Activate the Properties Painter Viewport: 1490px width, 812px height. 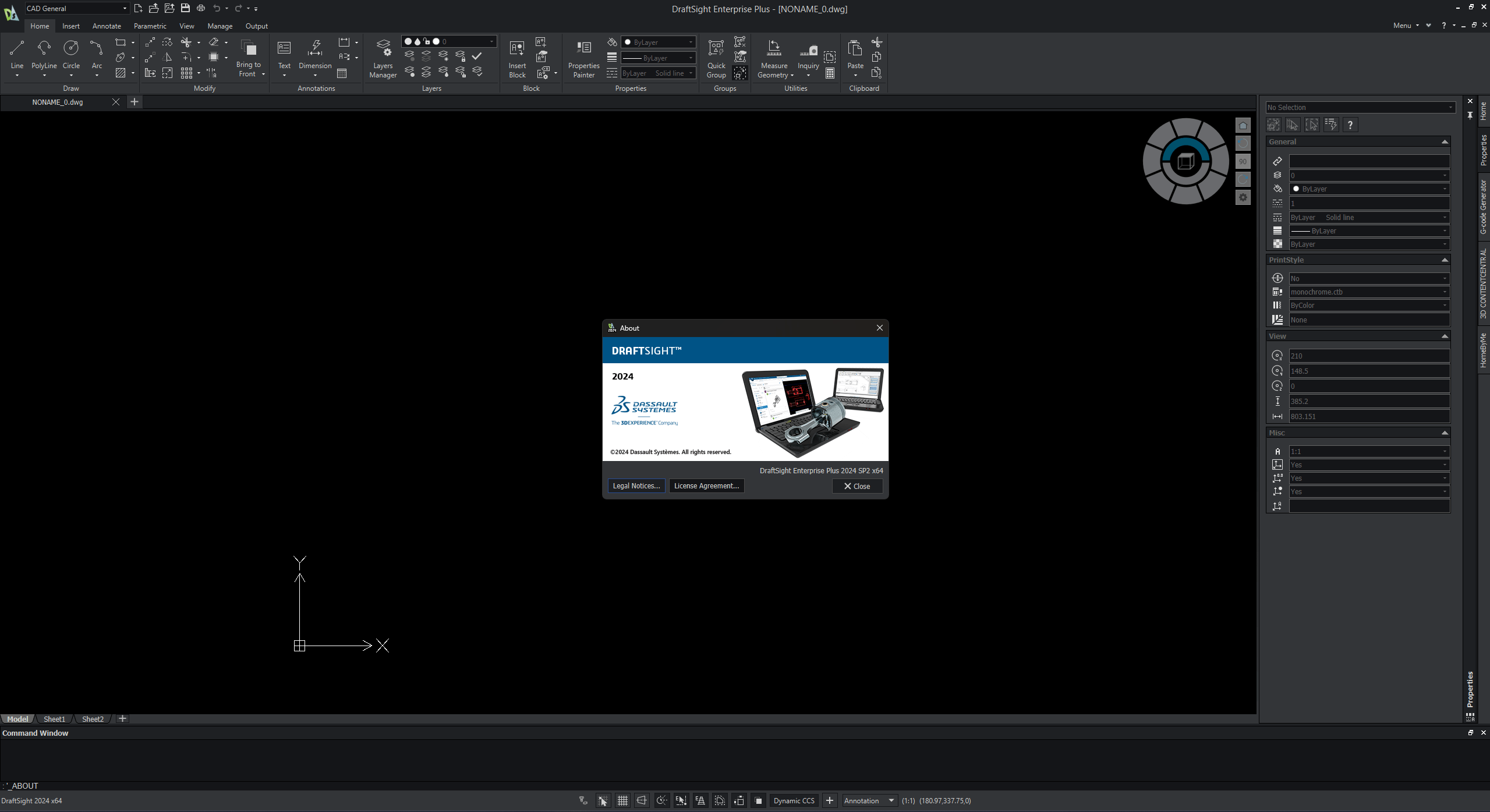point(583,58)
